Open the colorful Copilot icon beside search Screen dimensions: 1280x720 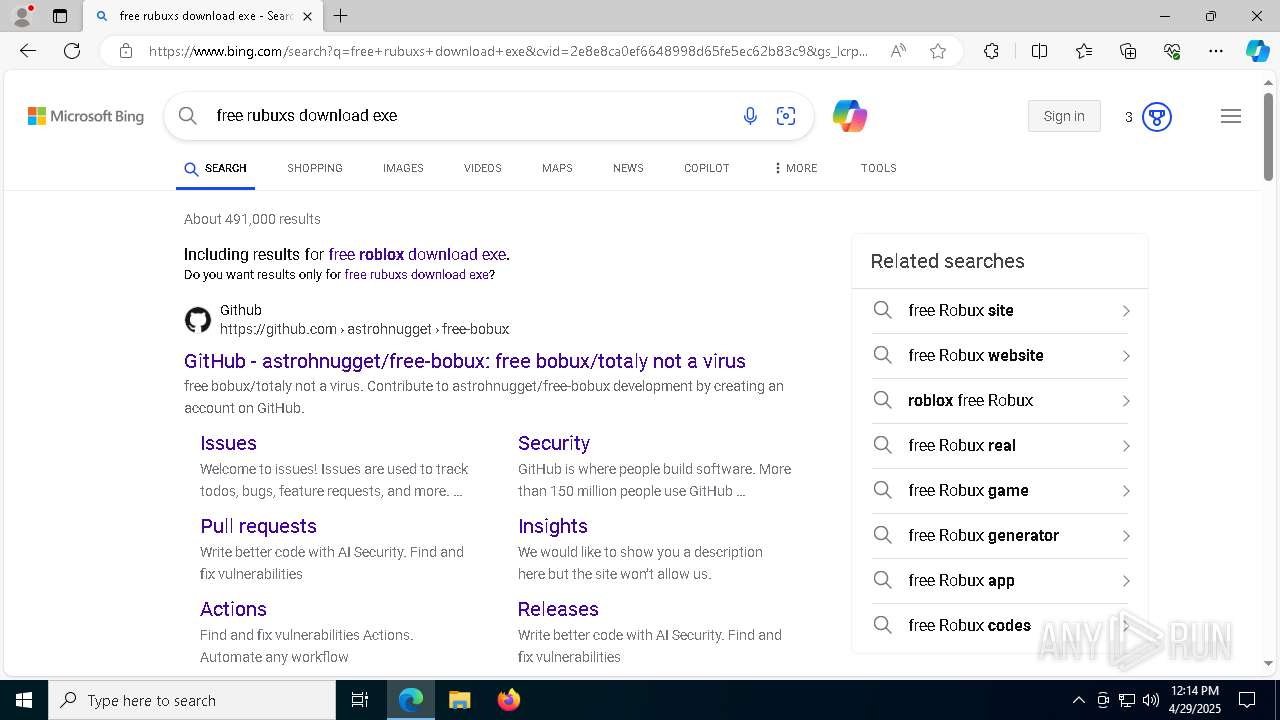point(850,116)
